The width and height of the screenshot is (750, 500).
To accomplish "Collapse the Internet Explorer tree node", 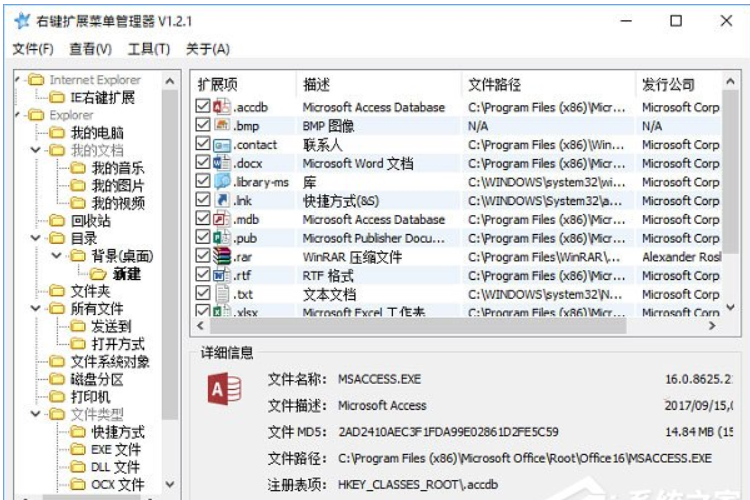I will tap(18, 79).
